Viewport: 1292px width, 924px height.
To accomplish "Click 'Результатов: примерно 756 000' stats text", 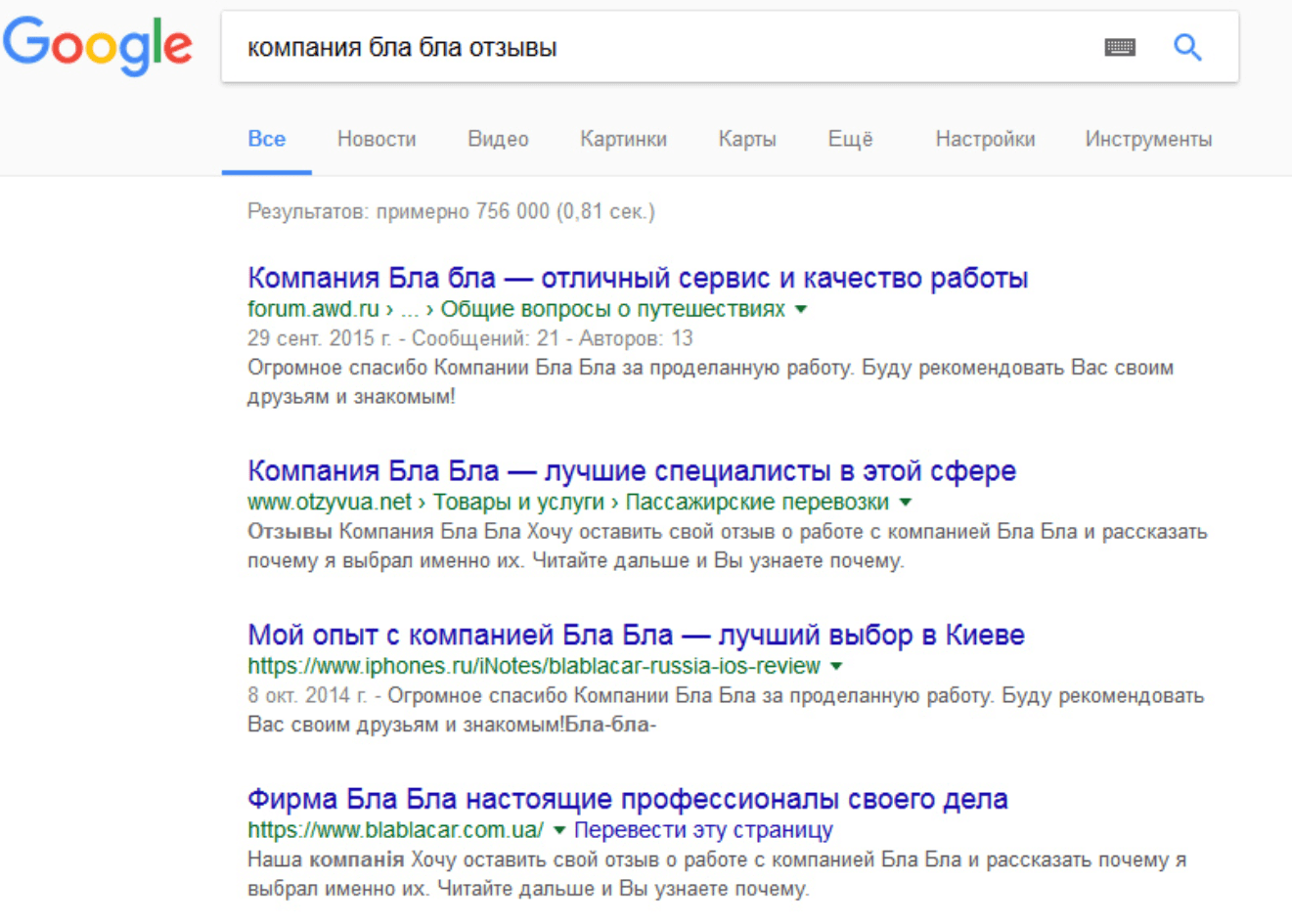I will point(451,211).
